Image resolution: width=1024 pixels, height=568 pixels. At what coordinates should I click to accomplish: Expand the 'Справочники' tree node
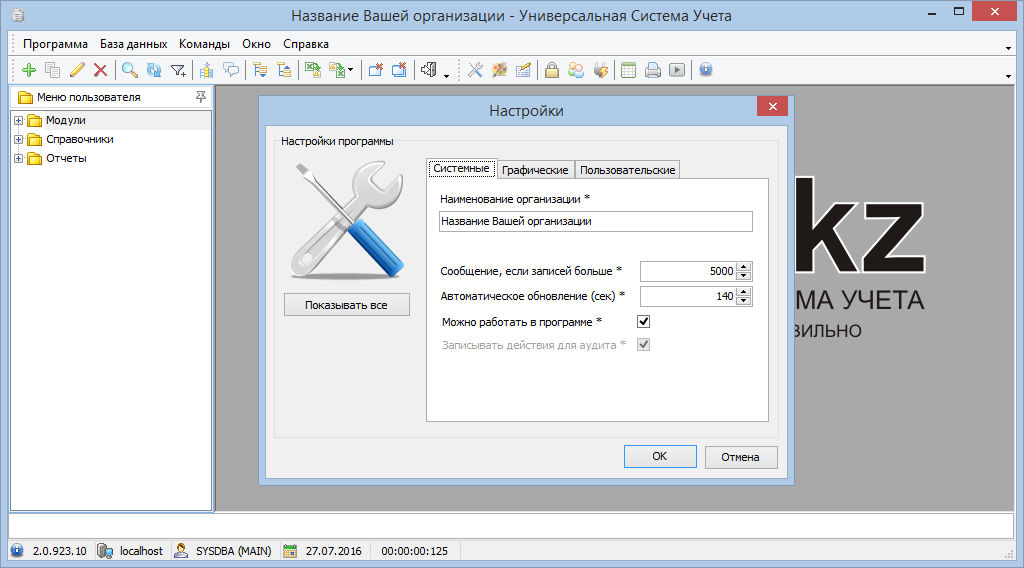(18, 140)
